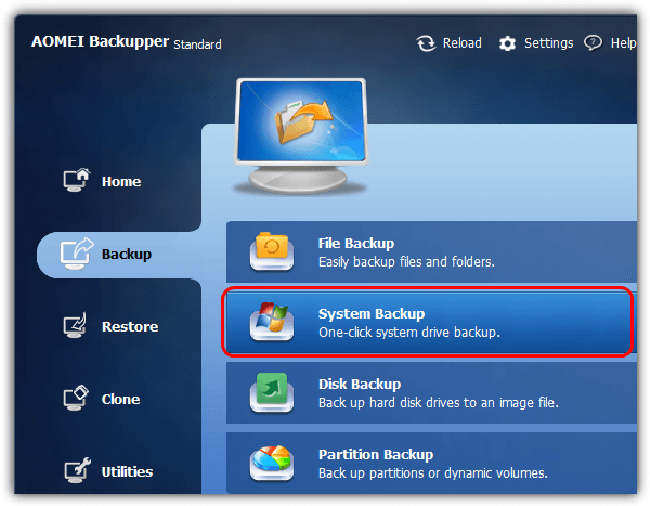
Task: Click the Utilities wrench icon in sidebar
Action: (x=78, y=470)
